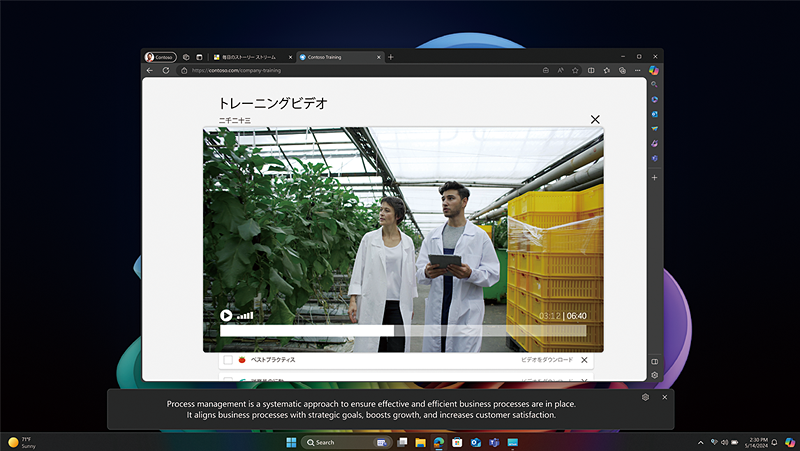Focus the address bar URL field
Image resolution: width=800 pixels, height=451 pixels.
357,70
